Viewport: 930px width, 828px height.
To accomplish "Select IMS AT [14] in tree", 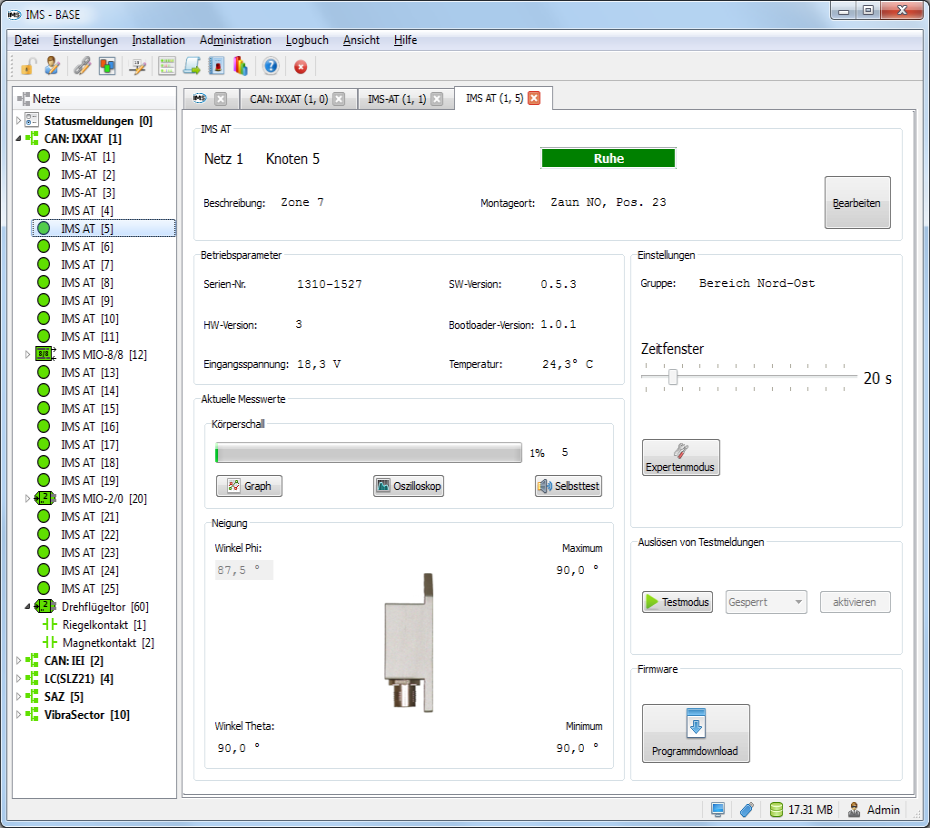I will coord(89,391).
